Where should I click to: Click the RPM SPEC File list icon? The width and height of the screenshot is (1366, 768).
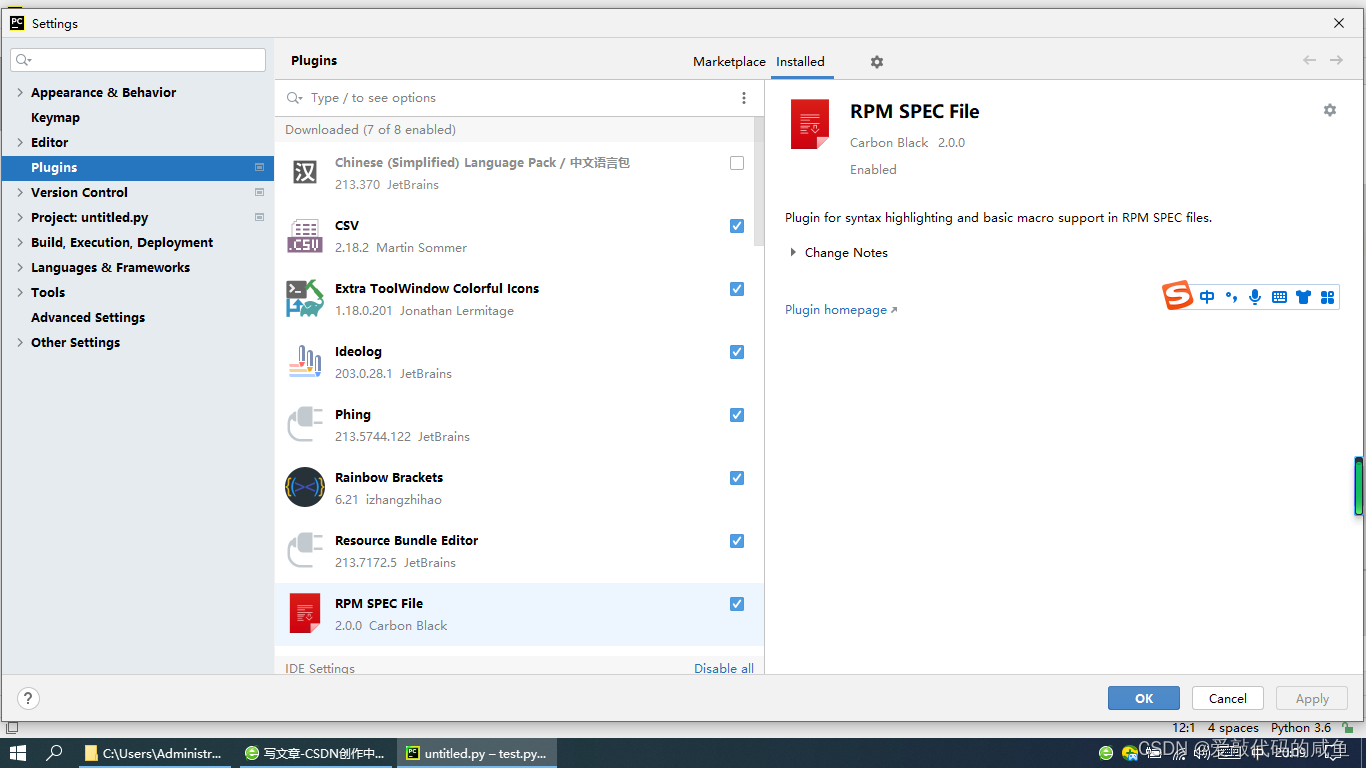point(305,613)
